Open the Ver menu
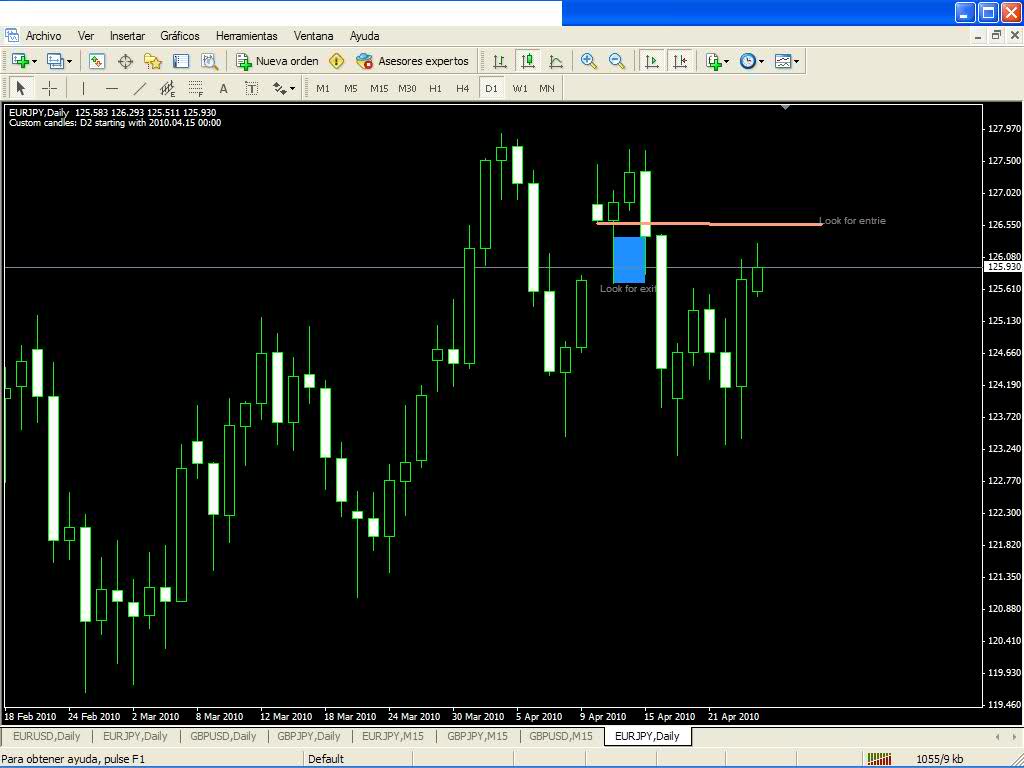Viewport: 1024px width, 768px height. tap(86, 36)
